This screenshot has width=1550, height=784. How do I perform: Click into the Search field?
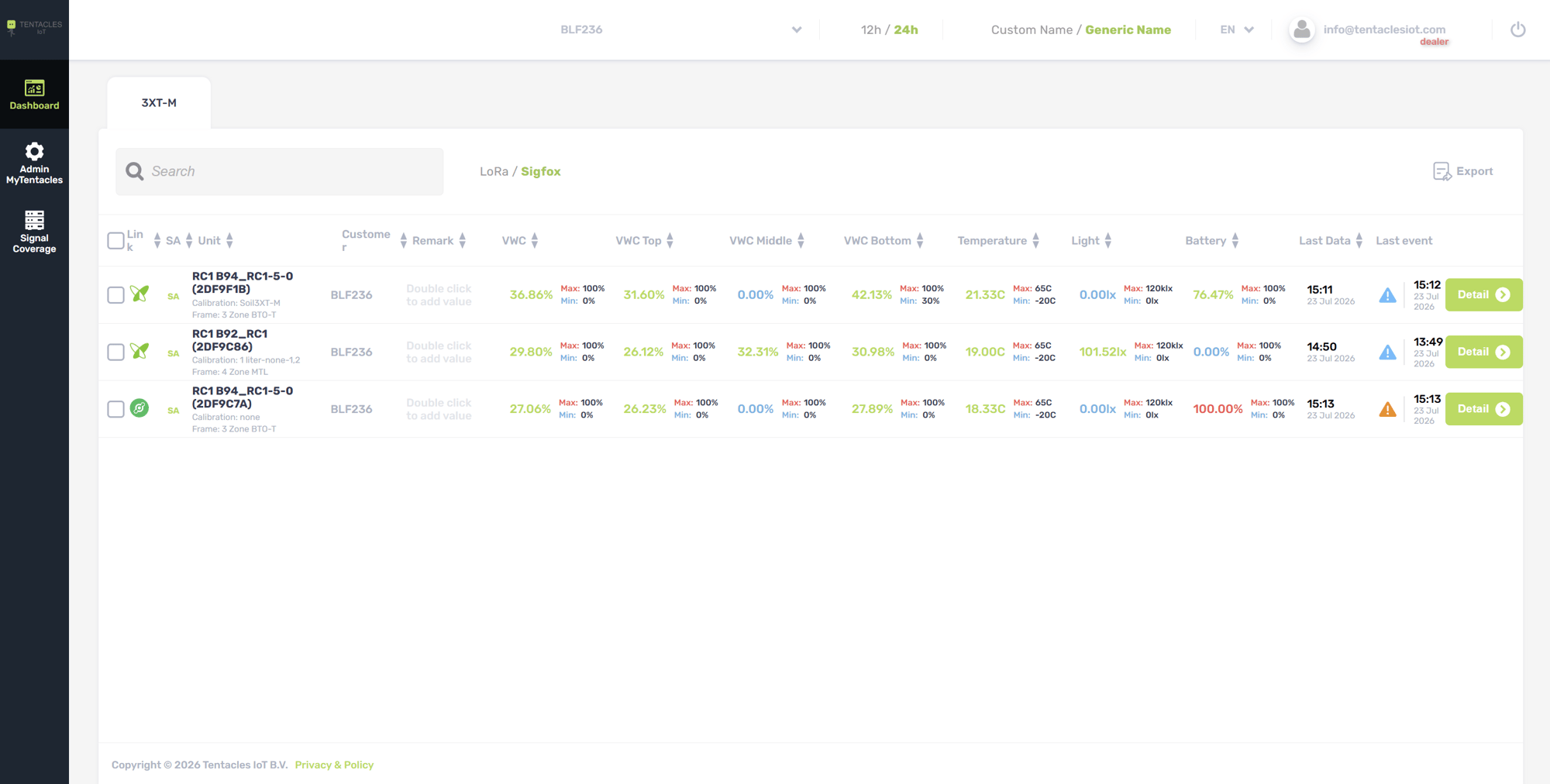(280, 171)
